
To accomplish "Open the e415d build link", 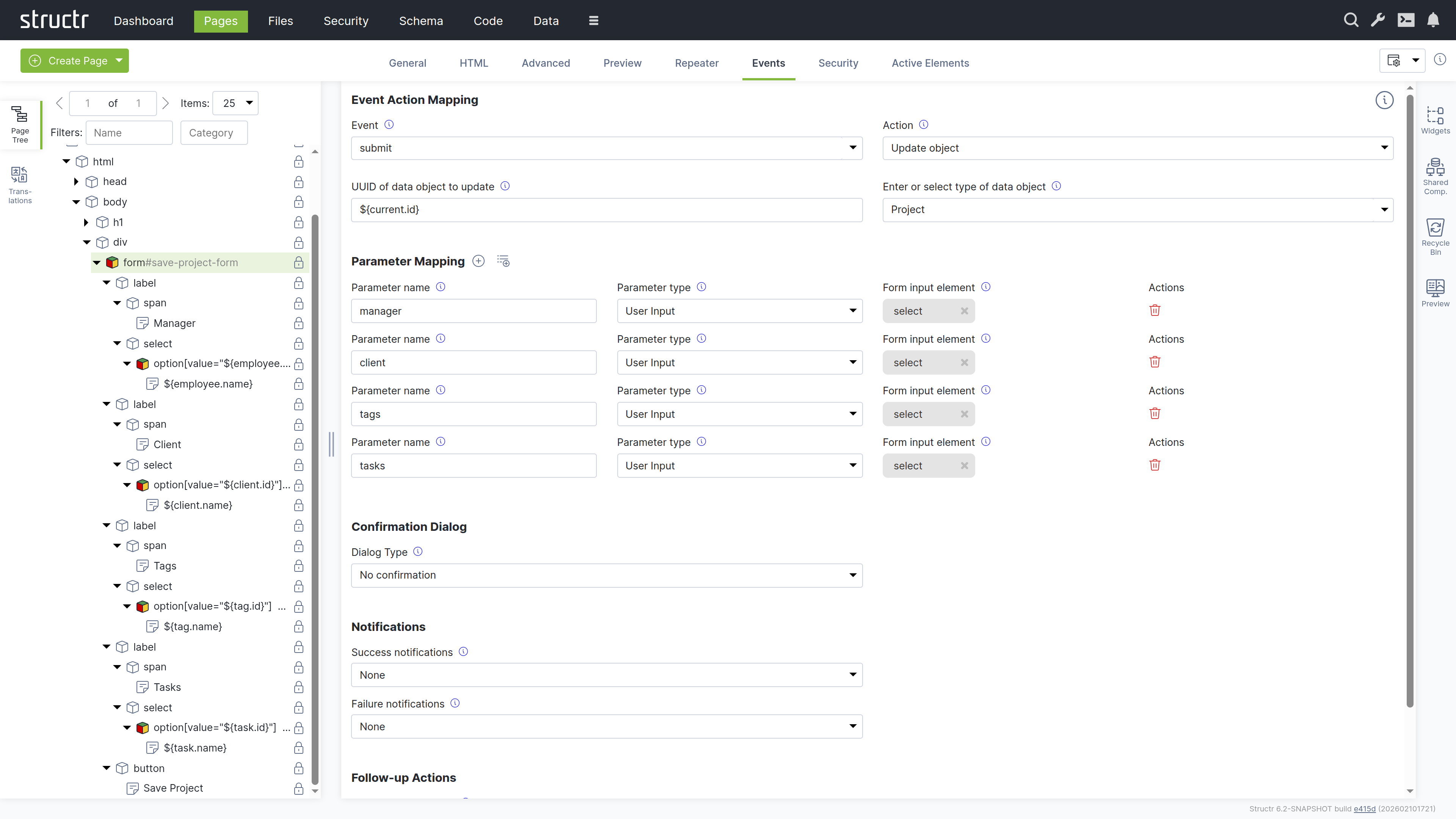I will pyautogui.click(x=1365, y=809).
